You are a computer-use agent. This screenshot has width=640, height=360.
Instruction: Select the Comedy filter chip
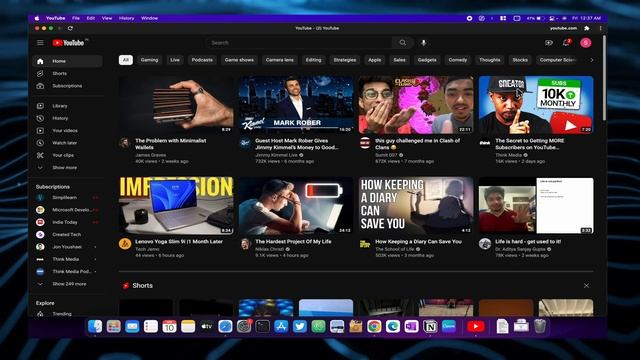click(x=458, y=60)
